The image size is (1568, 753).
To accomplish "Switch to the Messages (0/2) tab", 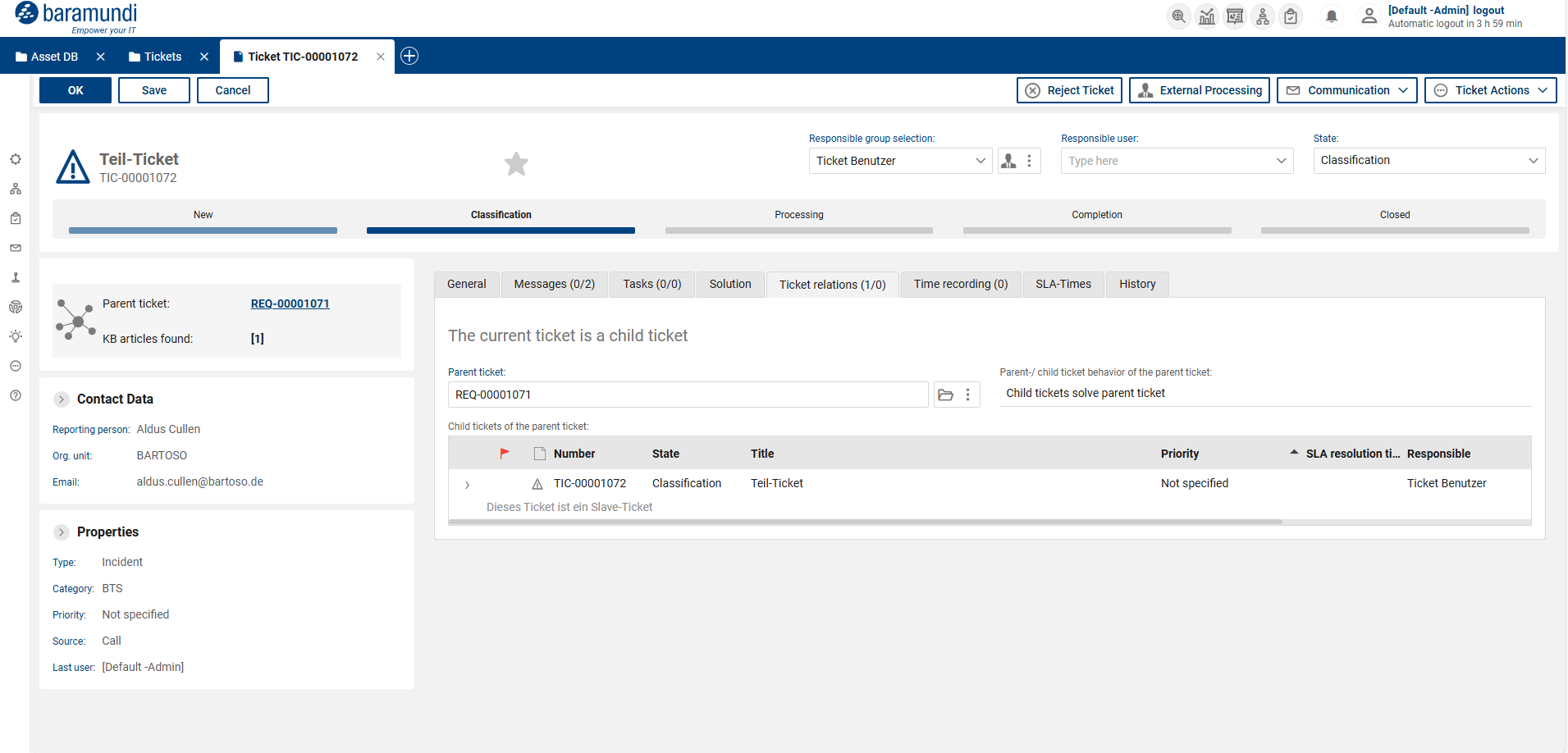I will click(554, 284).
